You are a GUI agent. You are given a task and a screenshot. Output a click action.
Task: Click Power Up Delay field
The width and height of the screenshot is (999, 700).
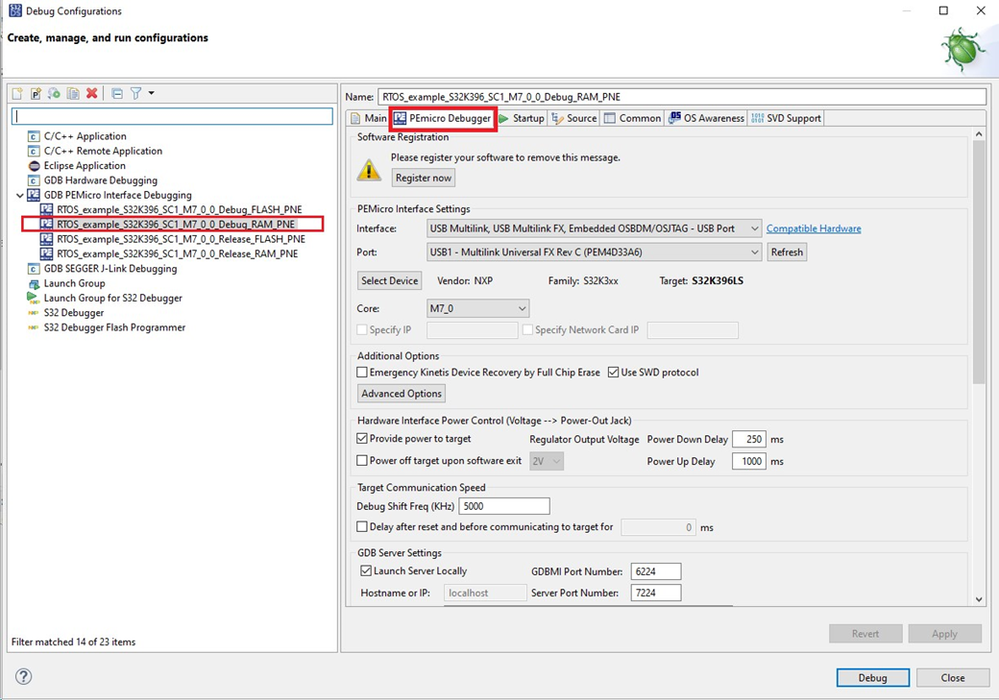pos(749,461)
